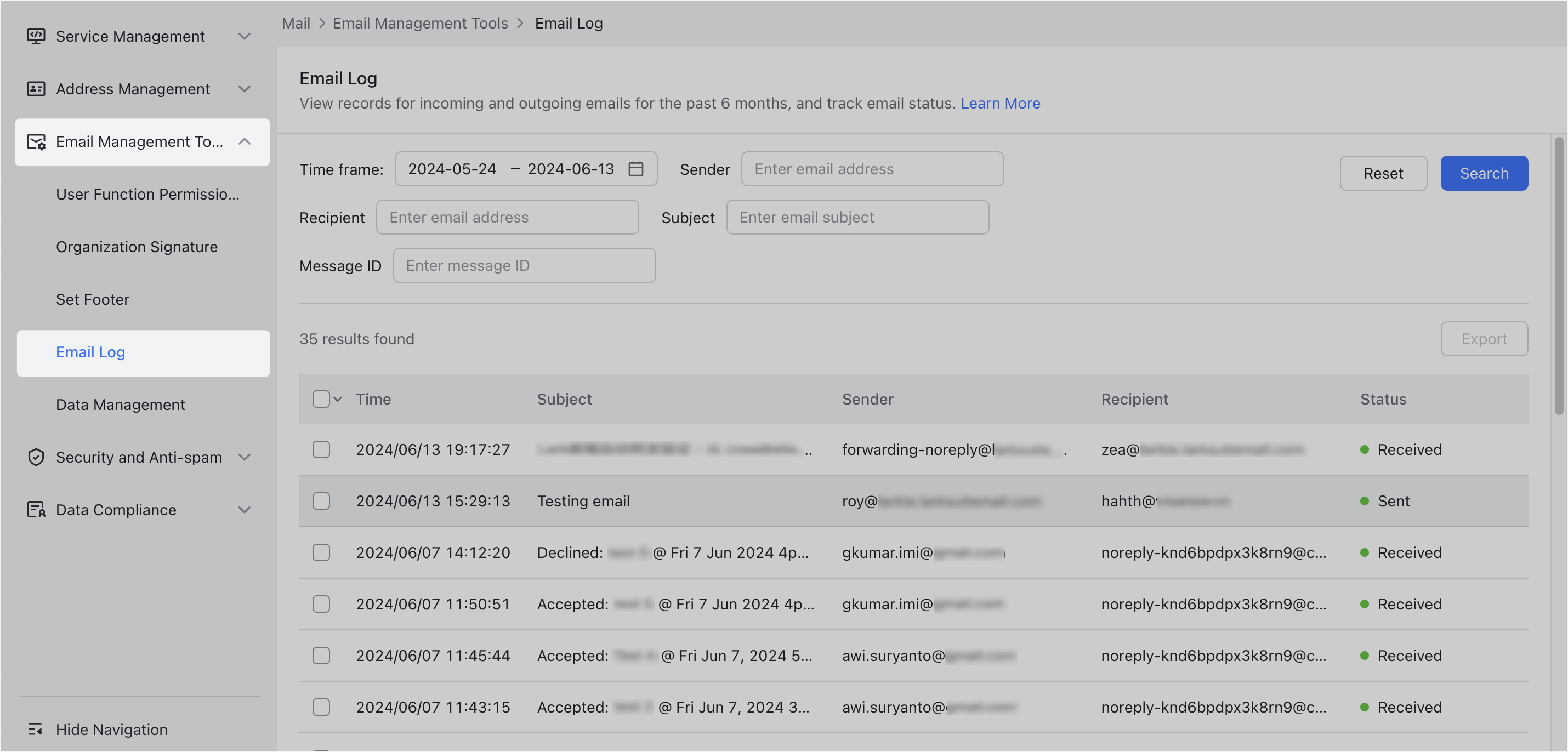This screenshot has height=752, width=1568.
Task: Select Data Management in the sidebar
Action: 120,404
